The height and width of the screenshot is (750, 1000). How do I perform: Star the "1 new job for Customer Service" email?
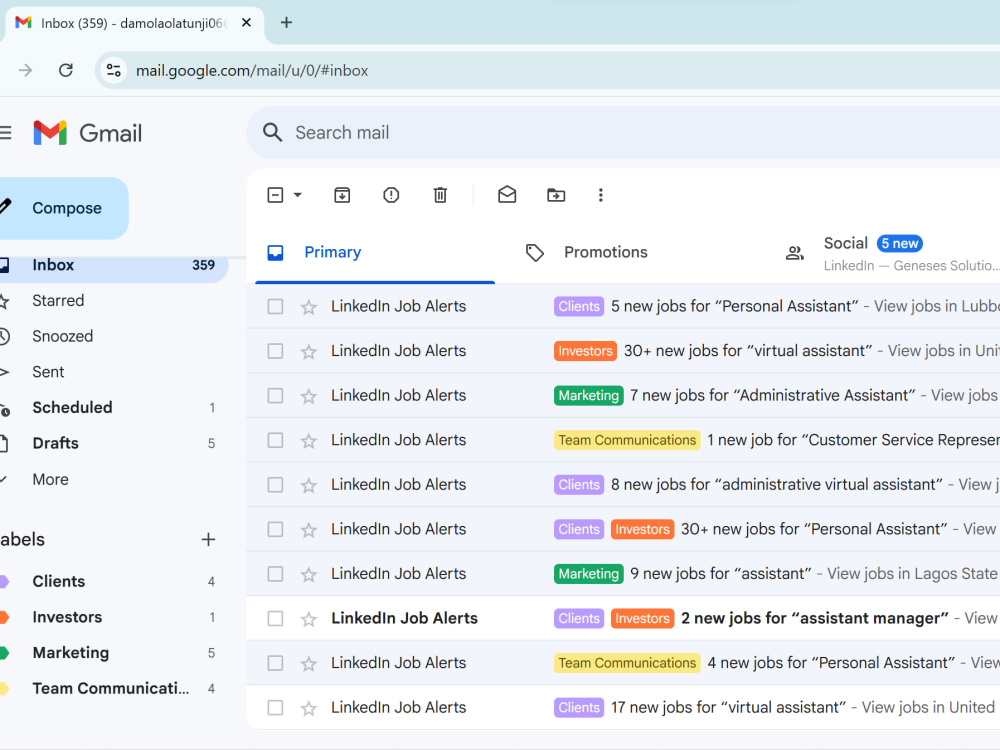[309, 441]
